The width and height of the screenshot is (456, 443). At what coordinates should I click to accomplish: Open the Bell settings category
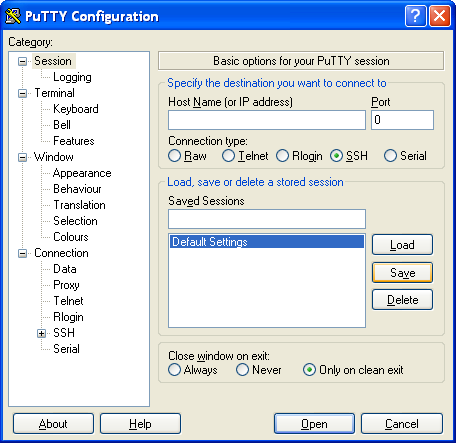point(62,125)
